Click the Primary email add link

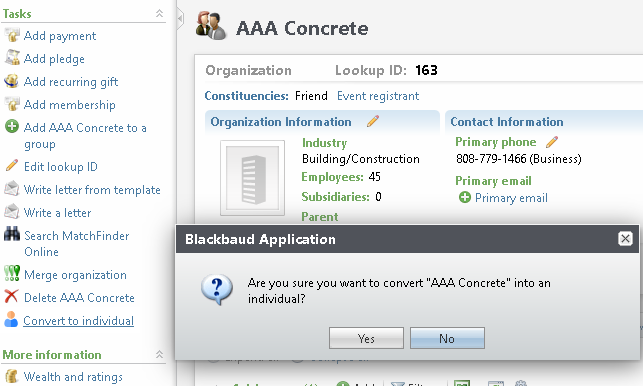point(511,198)
